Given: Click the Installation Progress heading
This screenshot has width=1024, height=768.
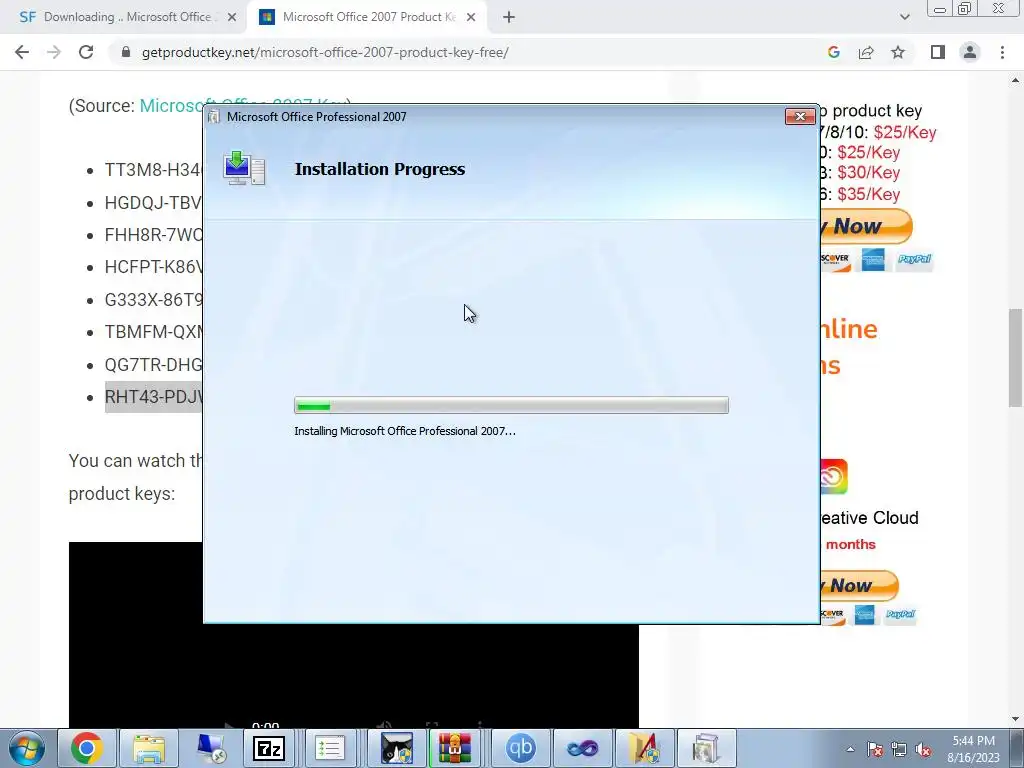Looking at the screenshot, I should click(380, 169).
